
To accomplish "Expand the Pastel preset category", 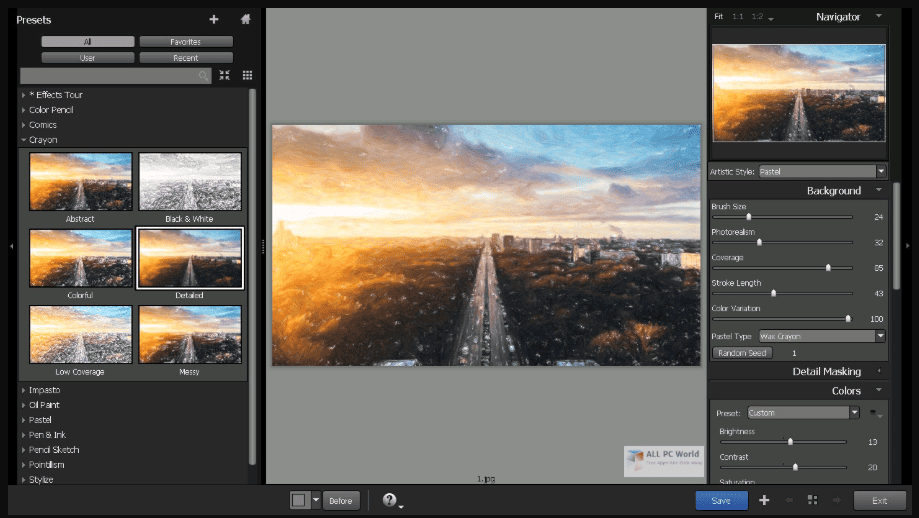I will tap(23, 420).
